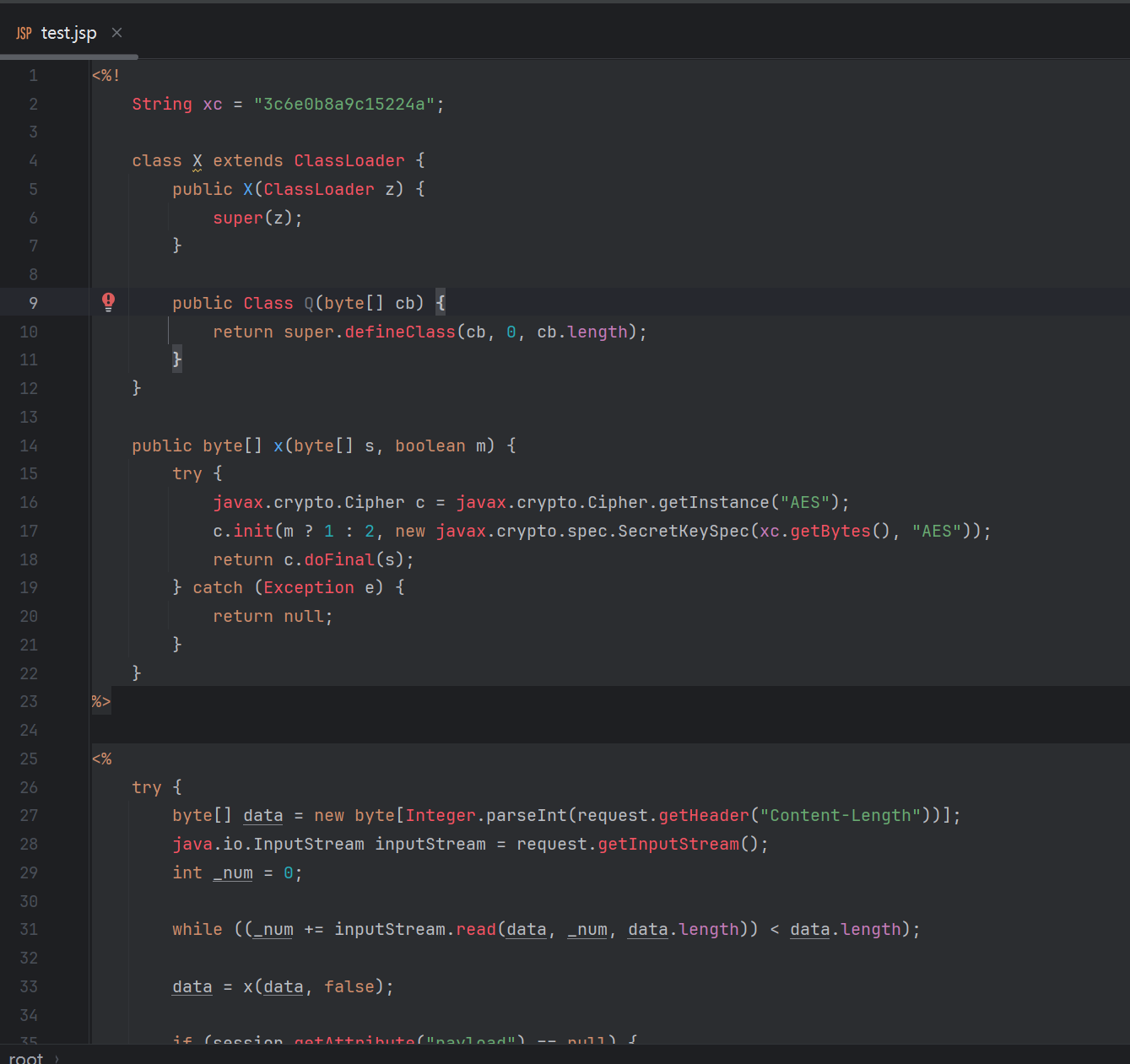Image resolution: width=1130 pixels, height=1064 pixels.
Task: Click SecretKeySpec on line 17
Action: (x=684, y=531)
